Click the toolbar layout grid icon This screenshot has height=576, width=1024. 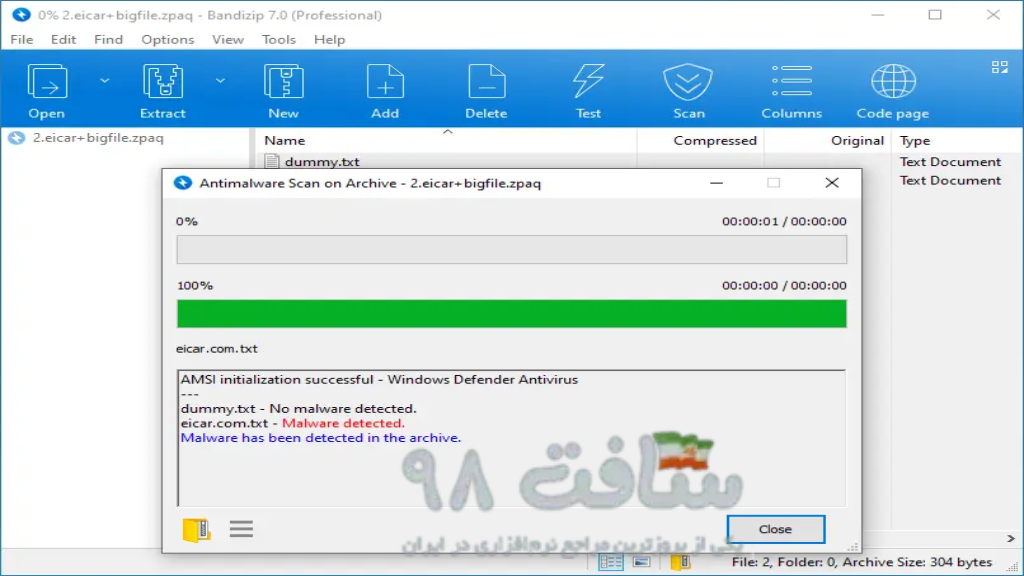pyautogui.click(x=999, y=67)
